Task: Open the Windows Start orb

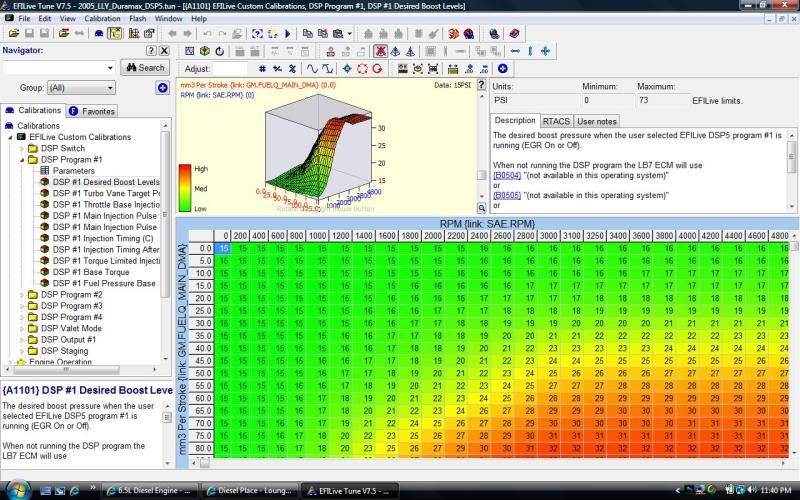Action: tap(17, 490)
